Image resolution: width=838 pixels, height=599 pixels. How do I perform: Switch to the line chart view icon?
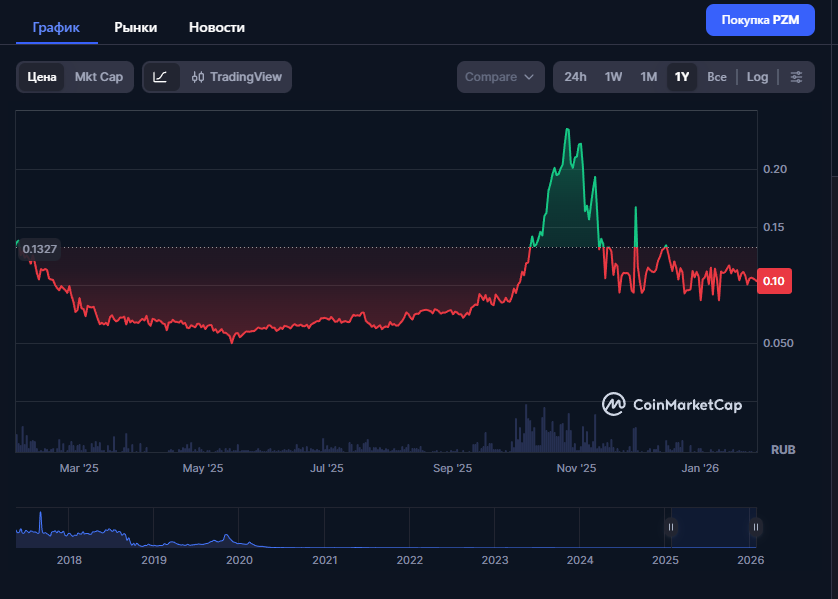161,77
